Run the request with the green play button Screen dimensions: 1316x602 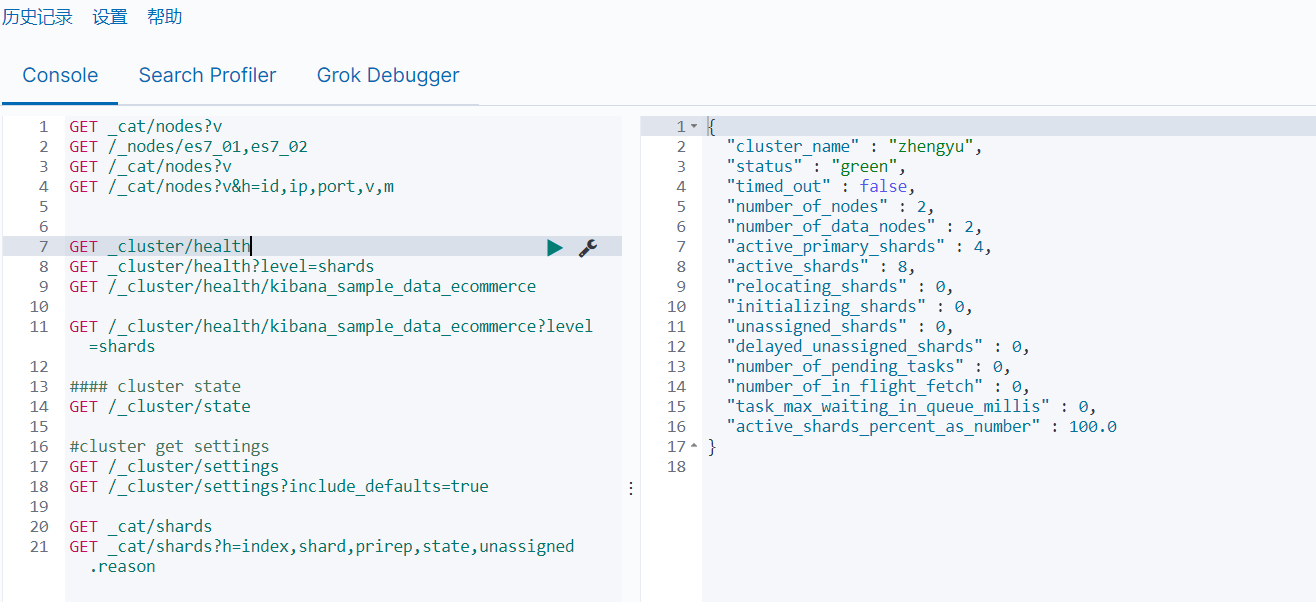(555, 247)
